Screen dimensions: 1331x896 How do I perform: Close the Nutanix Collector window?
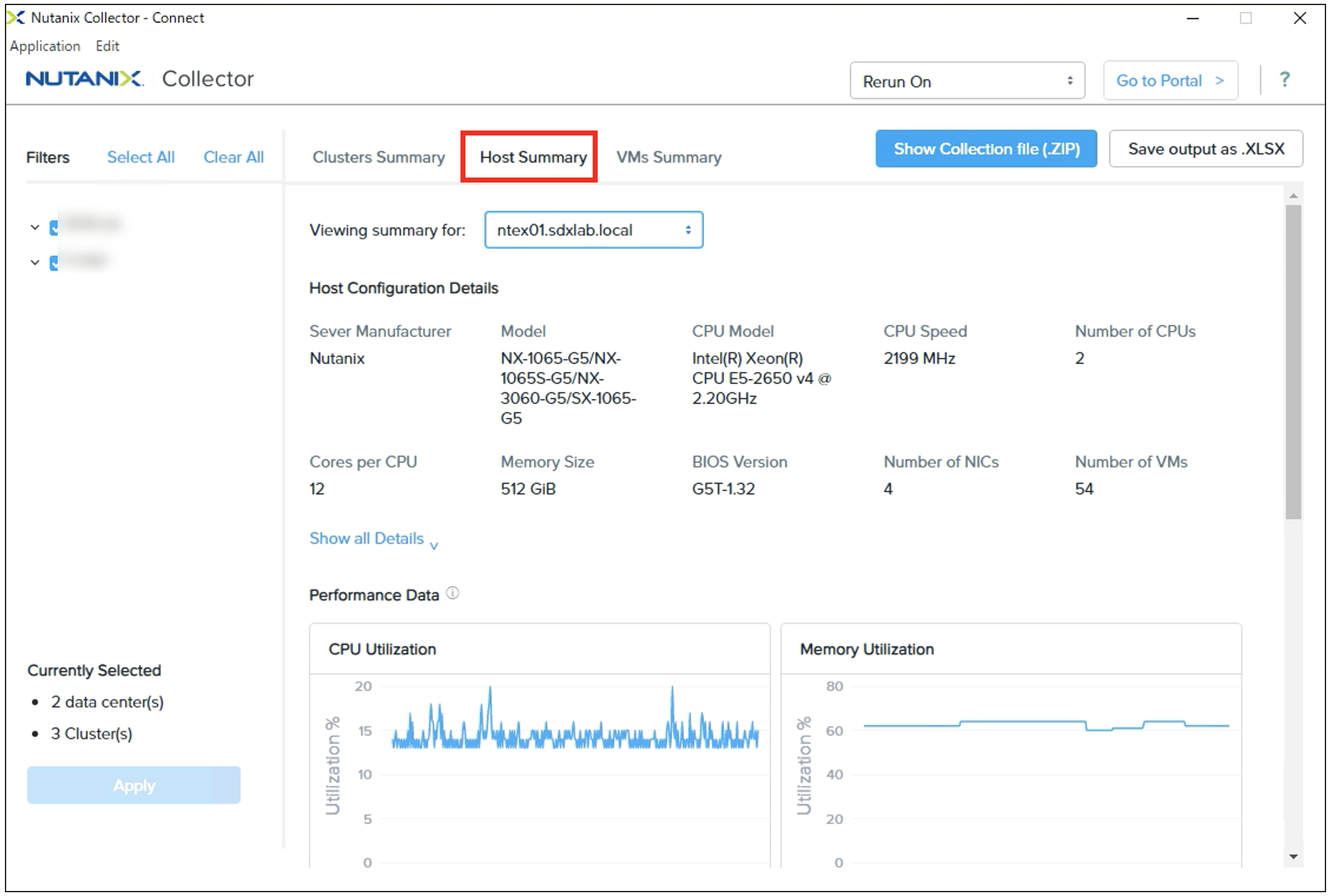pos(1299,18)
